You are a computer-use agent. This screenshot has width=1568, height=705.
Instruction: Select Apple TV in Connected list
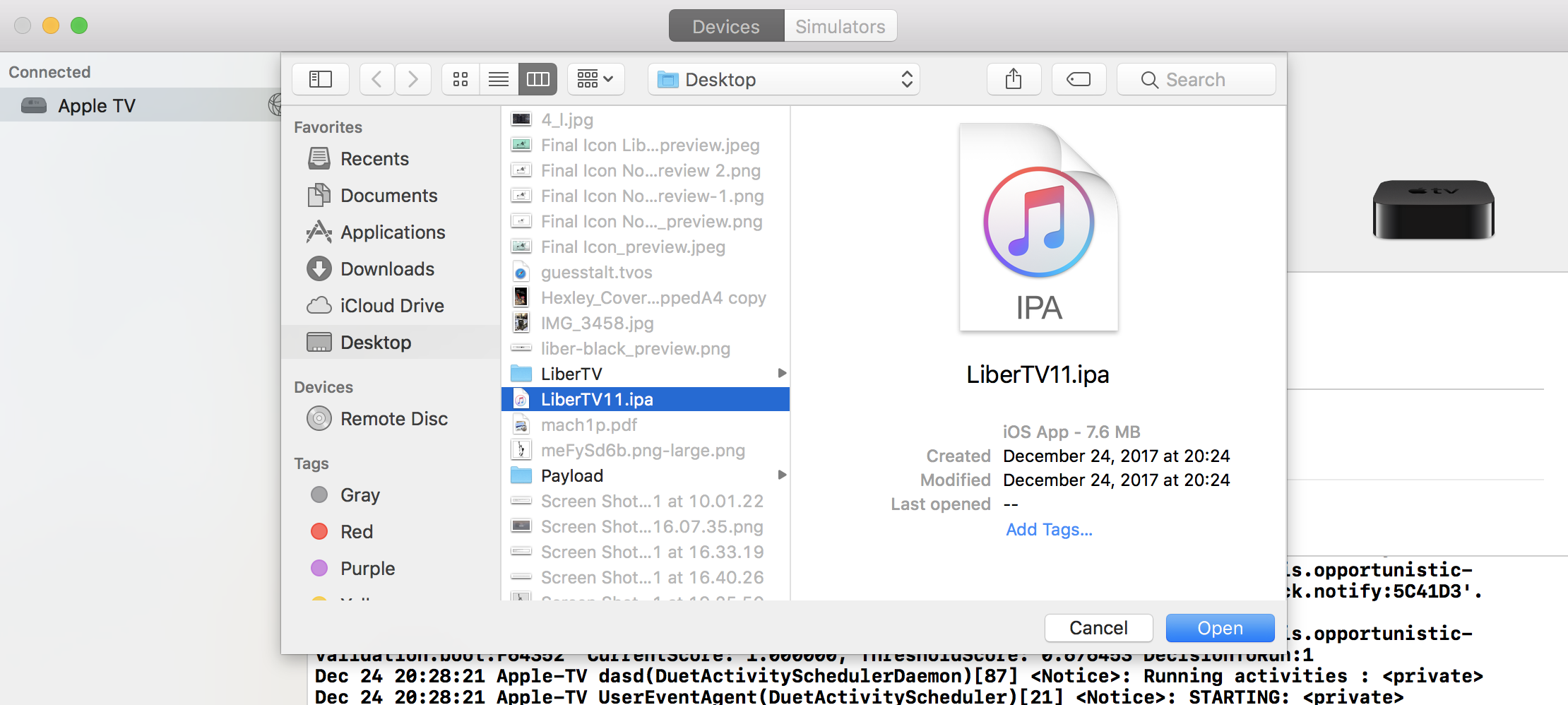[141, 105]
